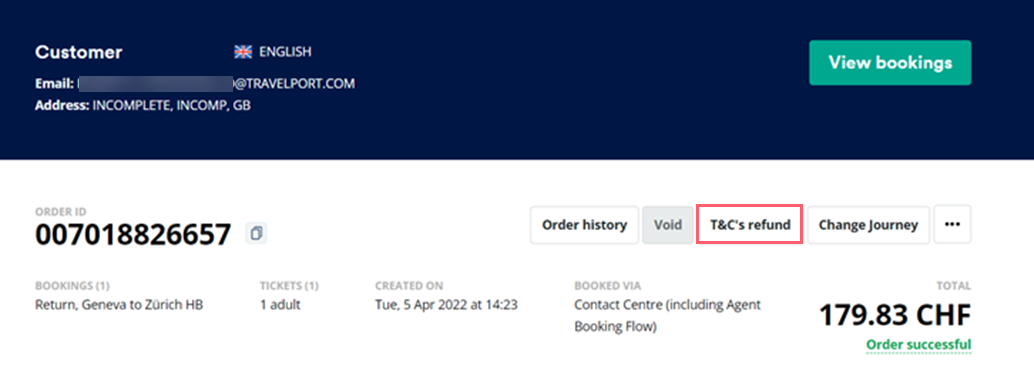Select the ENGLISH language label

(285, 51)
